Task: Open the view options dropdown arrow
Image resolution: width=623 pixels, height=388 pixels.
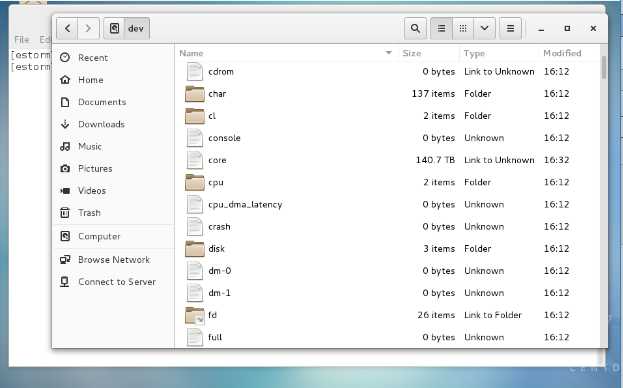Action: point(484,28)
